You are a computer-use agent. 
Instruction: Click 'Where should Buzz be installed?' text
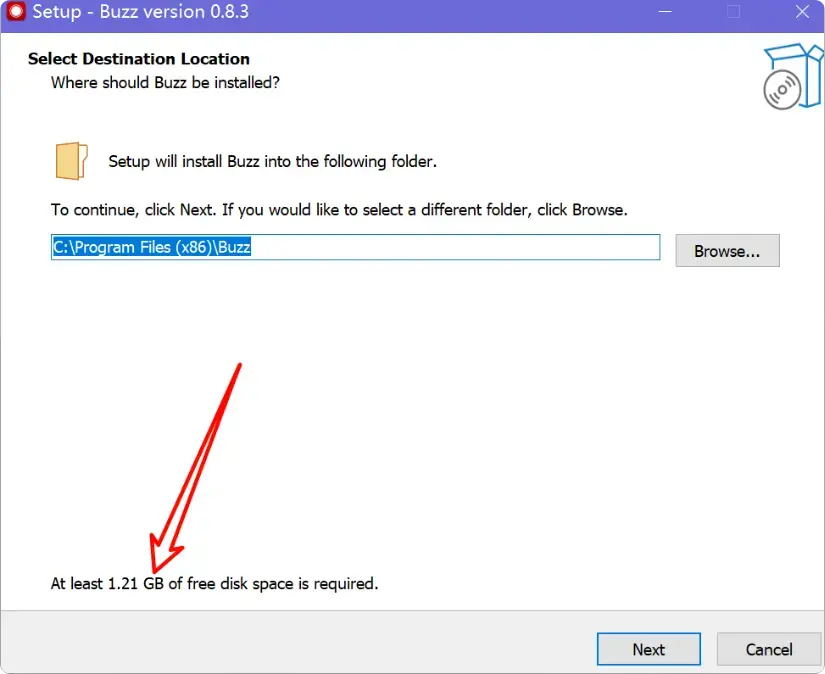point(165,82)
